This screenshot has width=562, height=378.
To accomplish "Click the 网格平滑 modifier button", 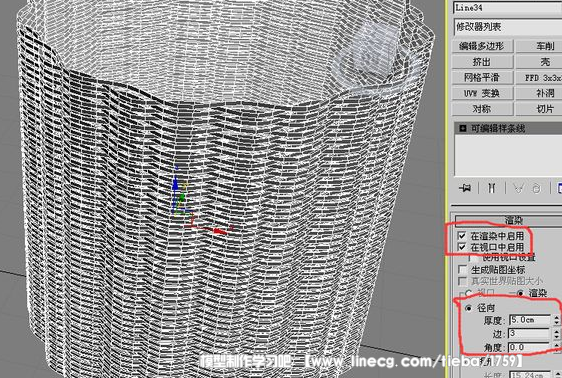I will [x=482, y=78].
